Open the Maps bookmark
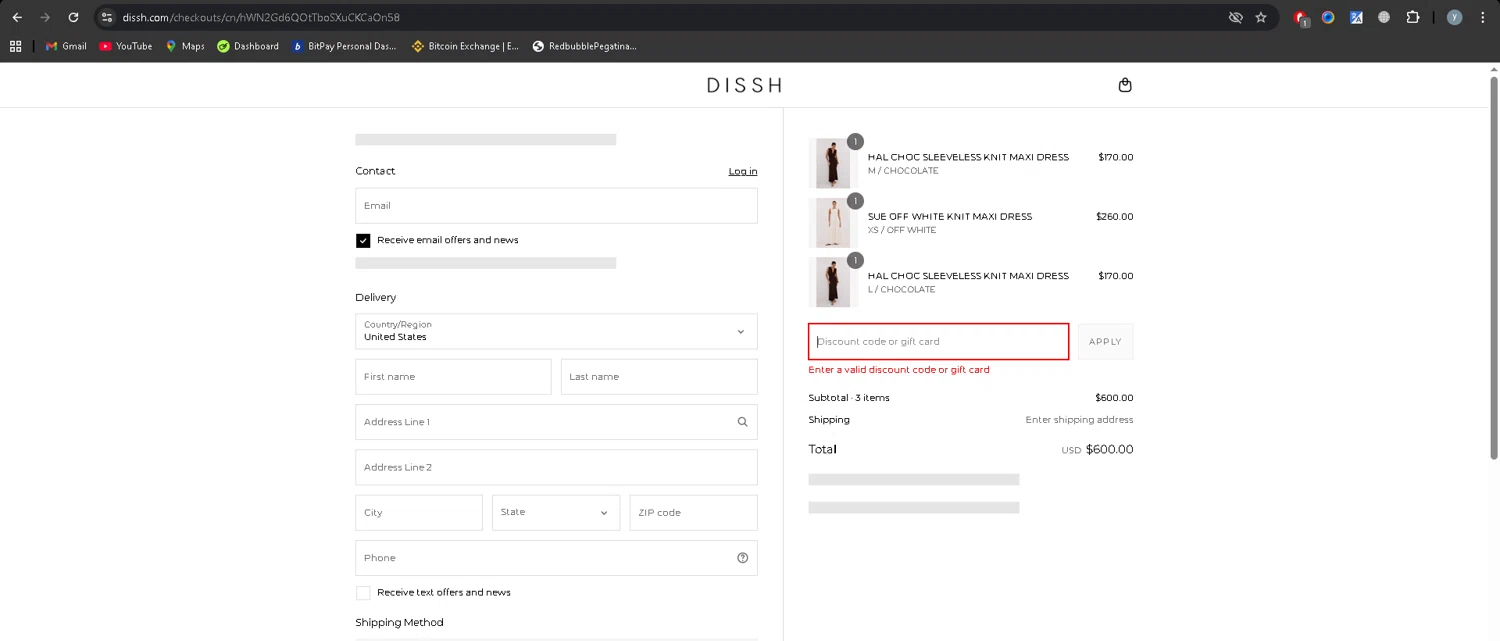The image size is (1500, 641). click(185, 46)
